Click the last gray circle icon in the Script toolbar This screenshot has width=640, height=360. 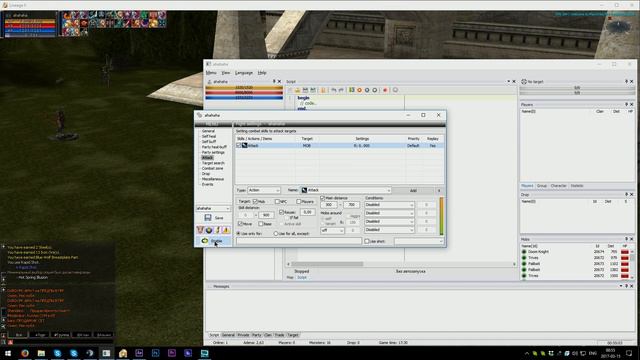(395, 90)
